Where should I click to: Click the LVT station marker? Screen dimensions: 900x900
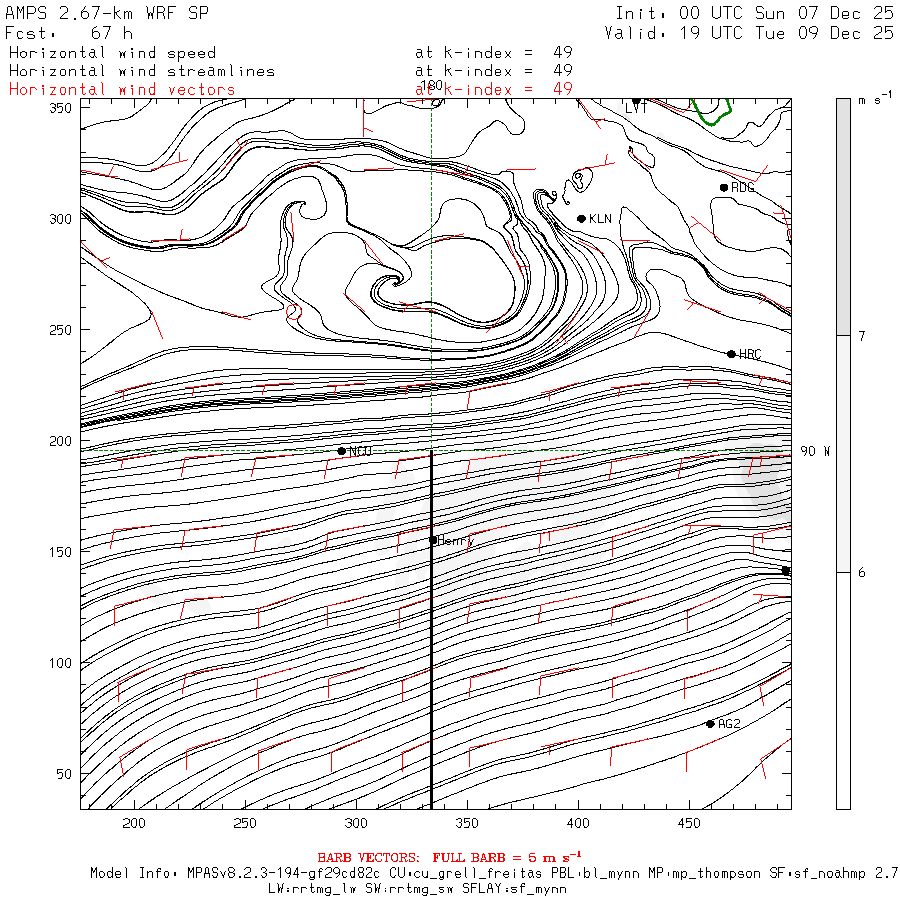click(636, 101)
